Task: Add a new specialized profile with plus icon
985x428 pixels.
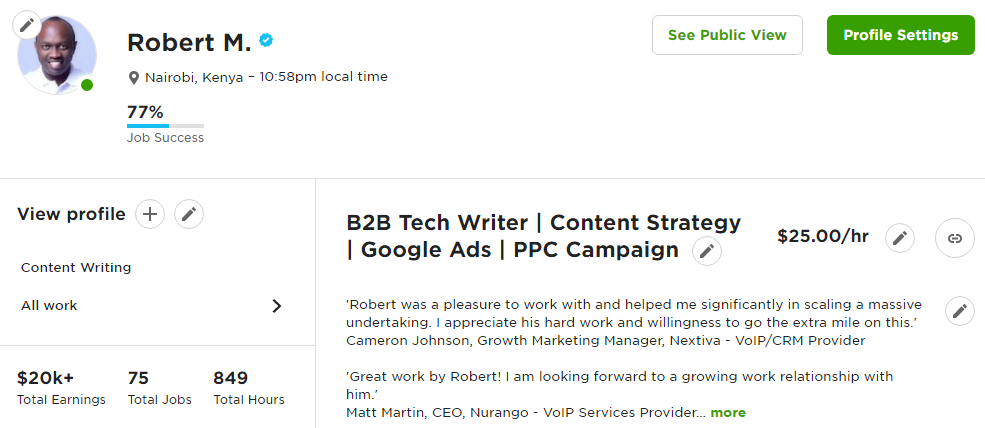Action: click(x=150, y=214)
